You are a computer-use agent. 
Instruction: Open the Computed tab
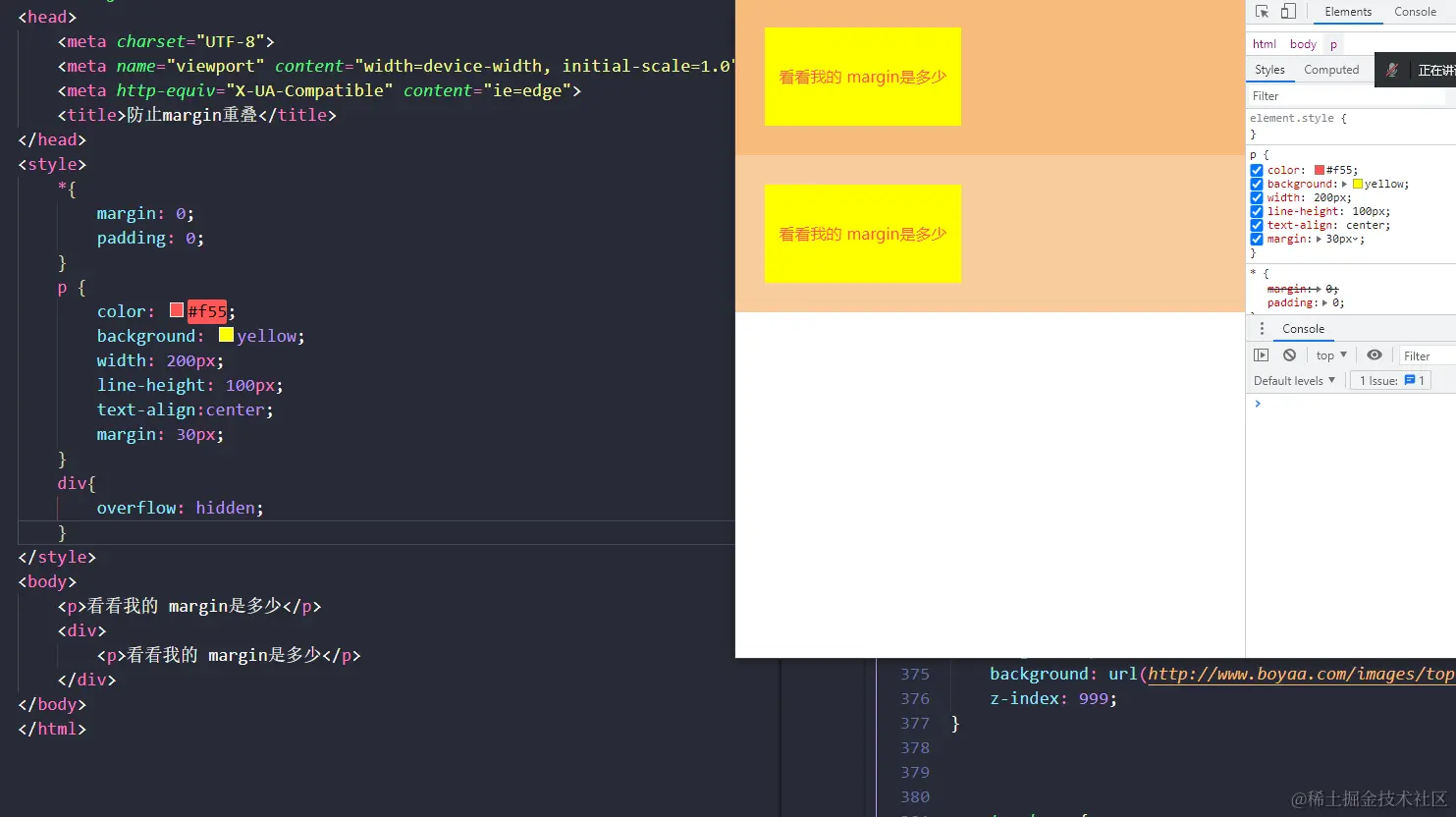tap(1331, 70)
